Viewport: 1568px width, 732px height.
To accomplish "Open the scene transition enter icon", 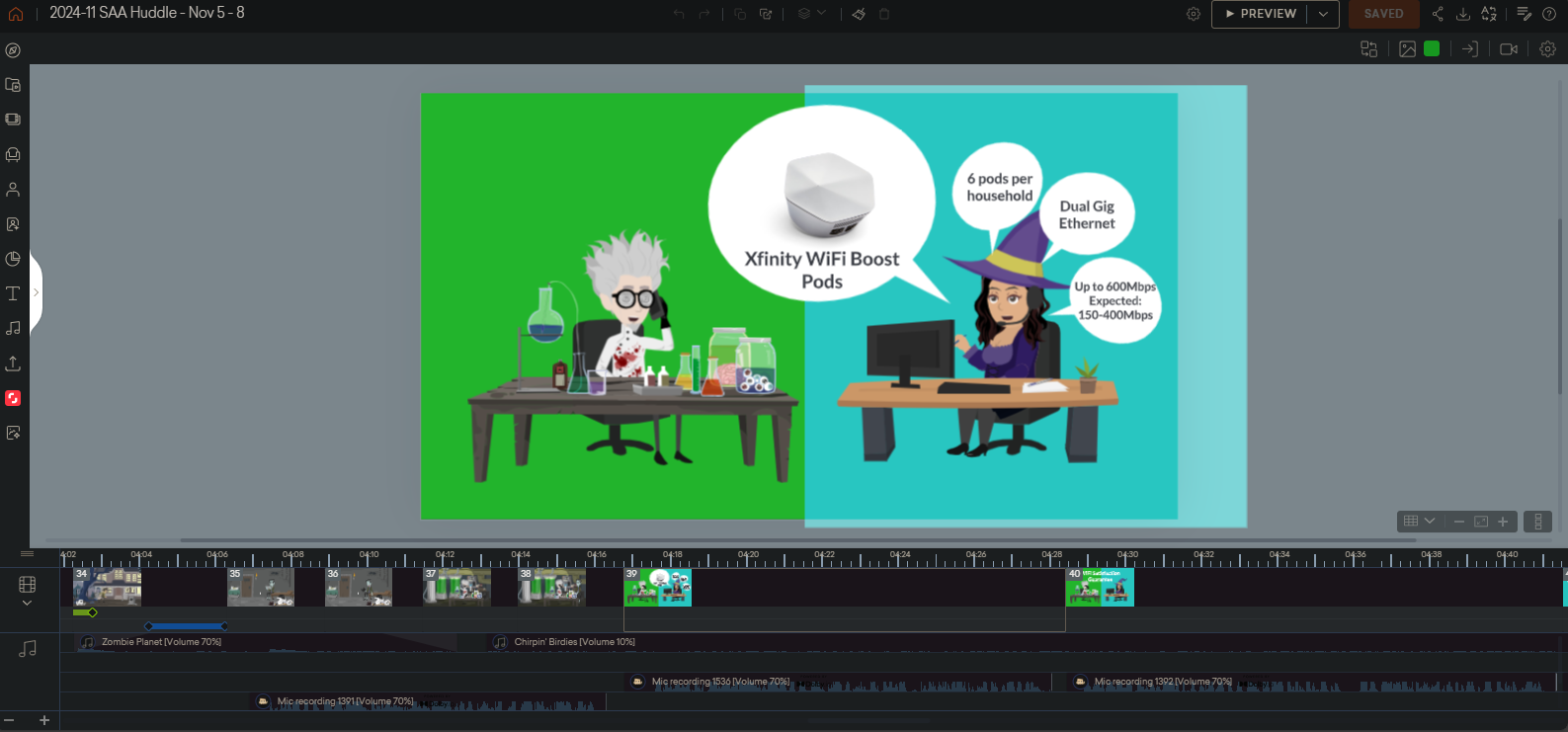I will pos(1470,49).
